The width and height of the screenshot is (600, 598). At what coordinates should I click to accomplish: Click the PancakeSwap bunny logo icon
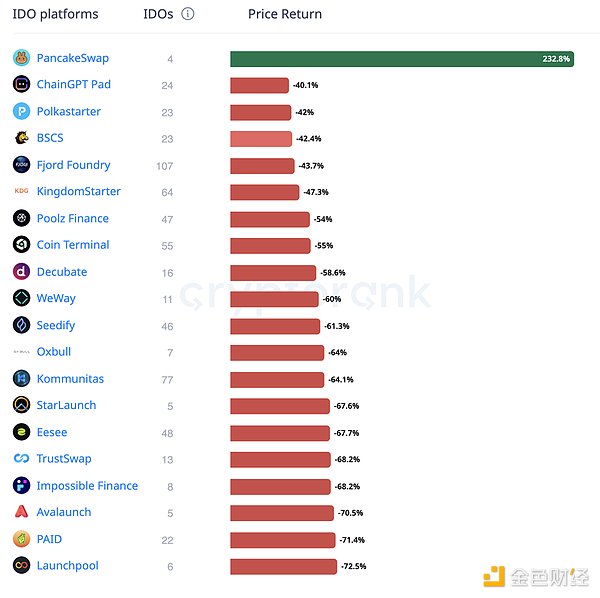pos(22,58)
